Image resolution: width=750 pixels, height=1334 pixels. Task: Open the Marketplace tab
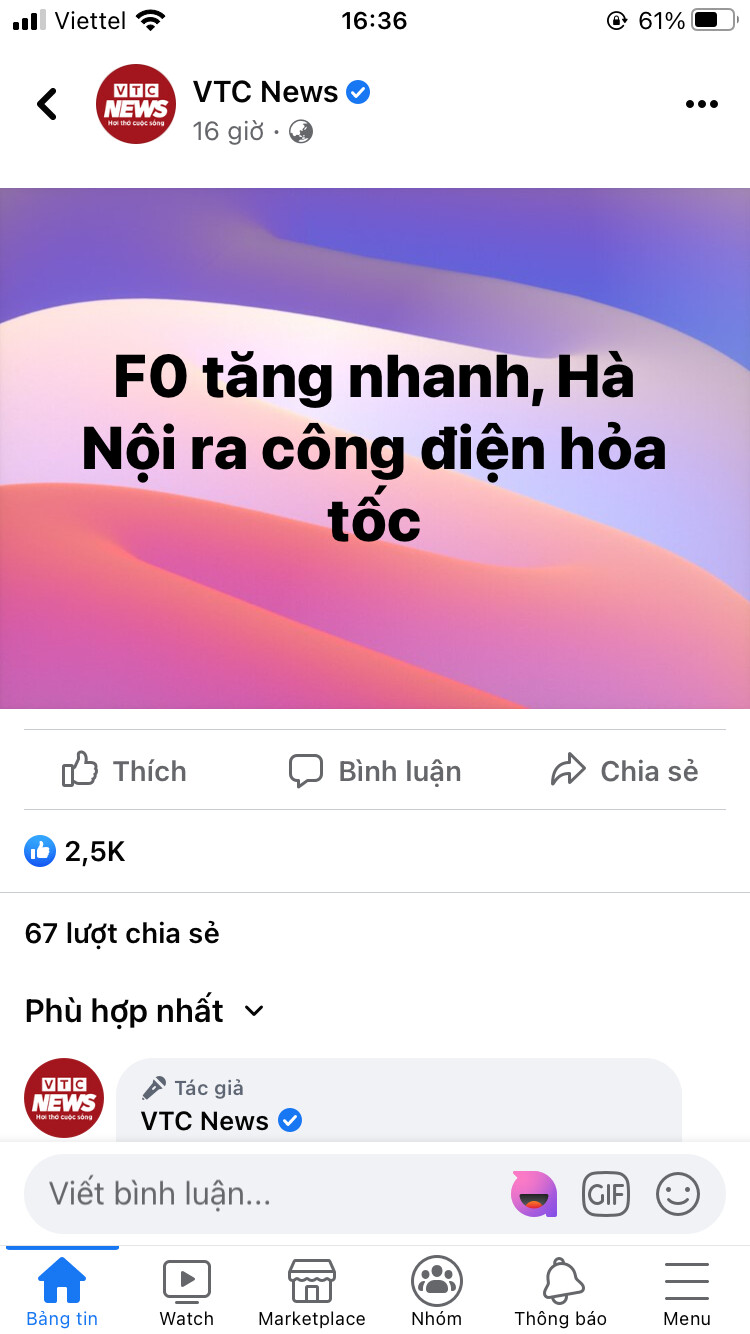[312, 1292]
